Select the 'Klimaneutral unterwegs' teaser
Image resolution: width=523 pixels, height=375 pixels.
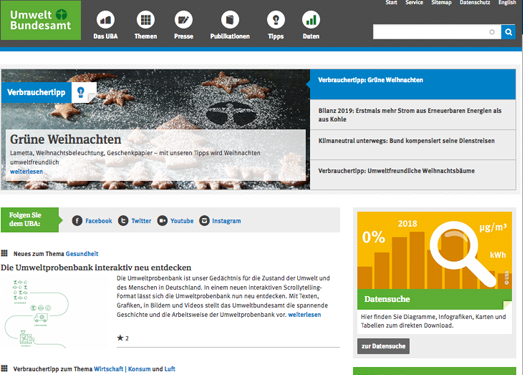(x=413, y=145)
